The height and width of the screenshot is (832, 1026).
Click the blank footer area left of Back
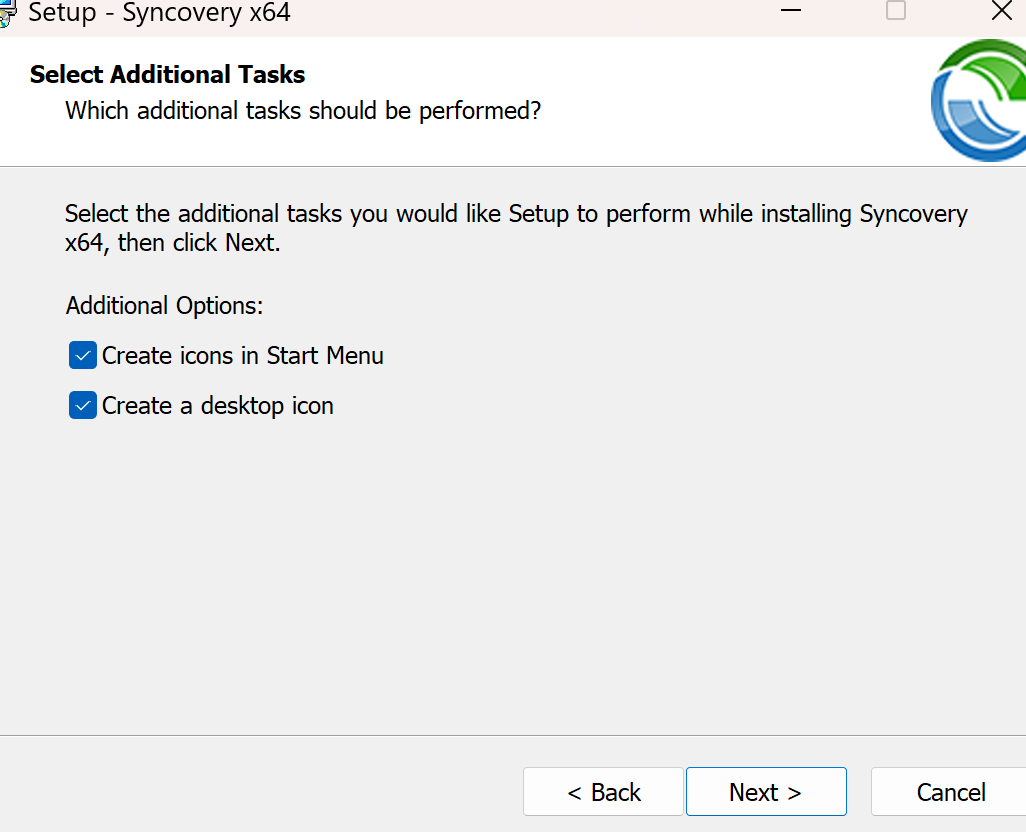[260, 790]
